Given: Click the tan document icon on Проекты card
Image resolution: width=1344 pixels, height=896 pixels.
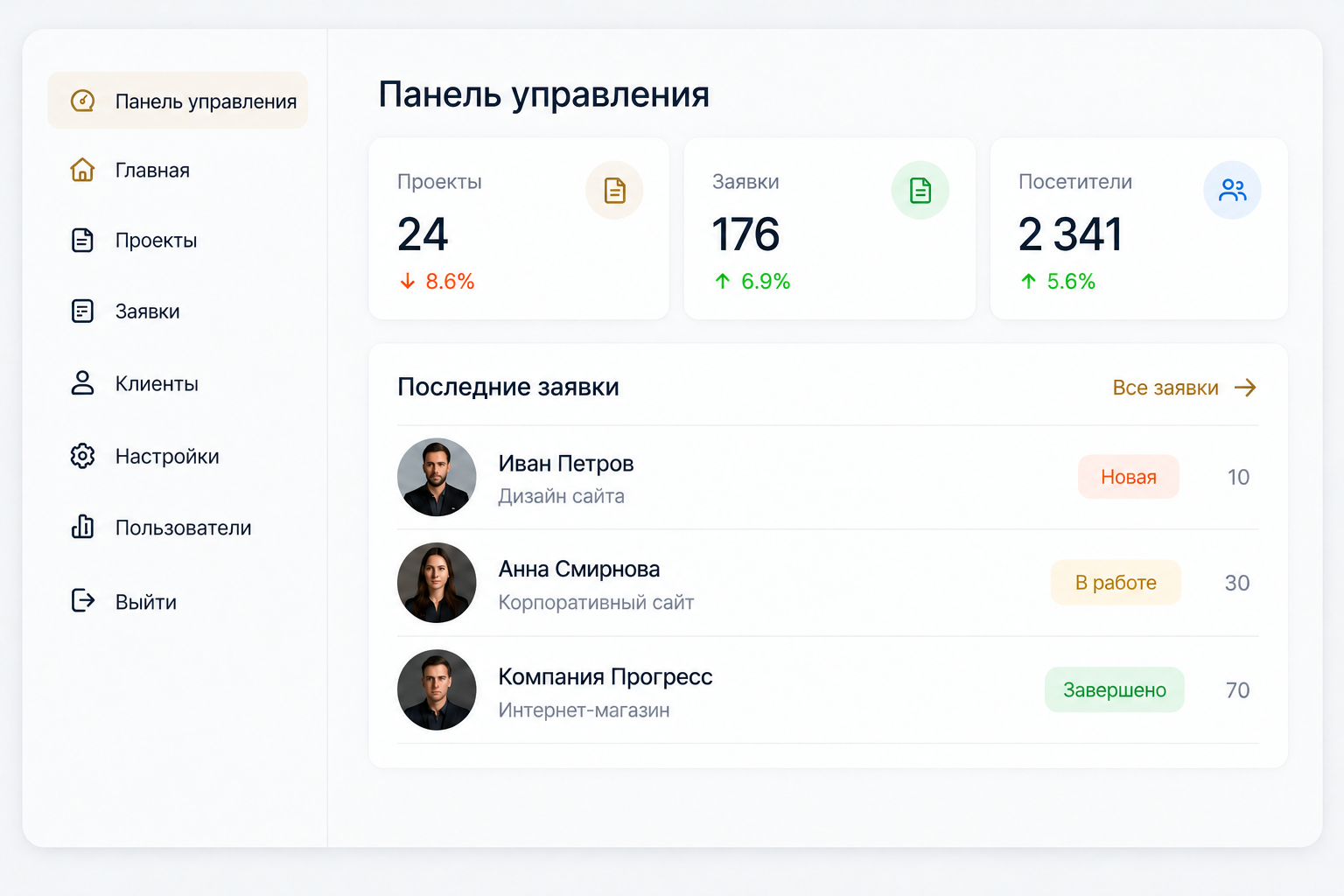Looking at the screenshot, I should (614, 190).
